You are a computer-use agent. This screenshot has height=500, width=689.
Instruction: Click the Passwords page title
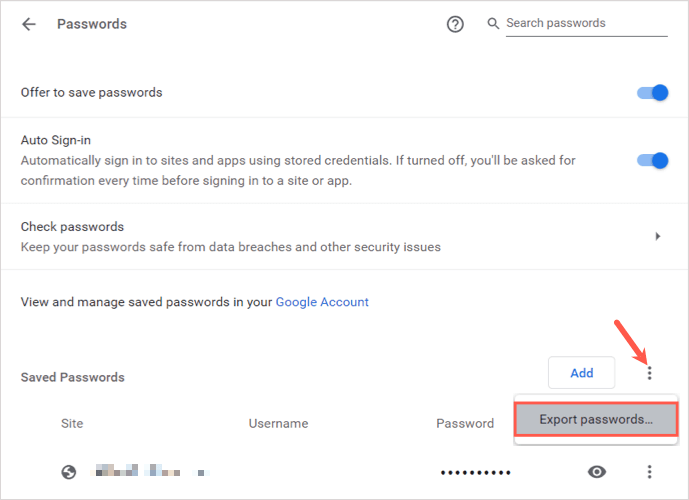click(x=92, y=24)
